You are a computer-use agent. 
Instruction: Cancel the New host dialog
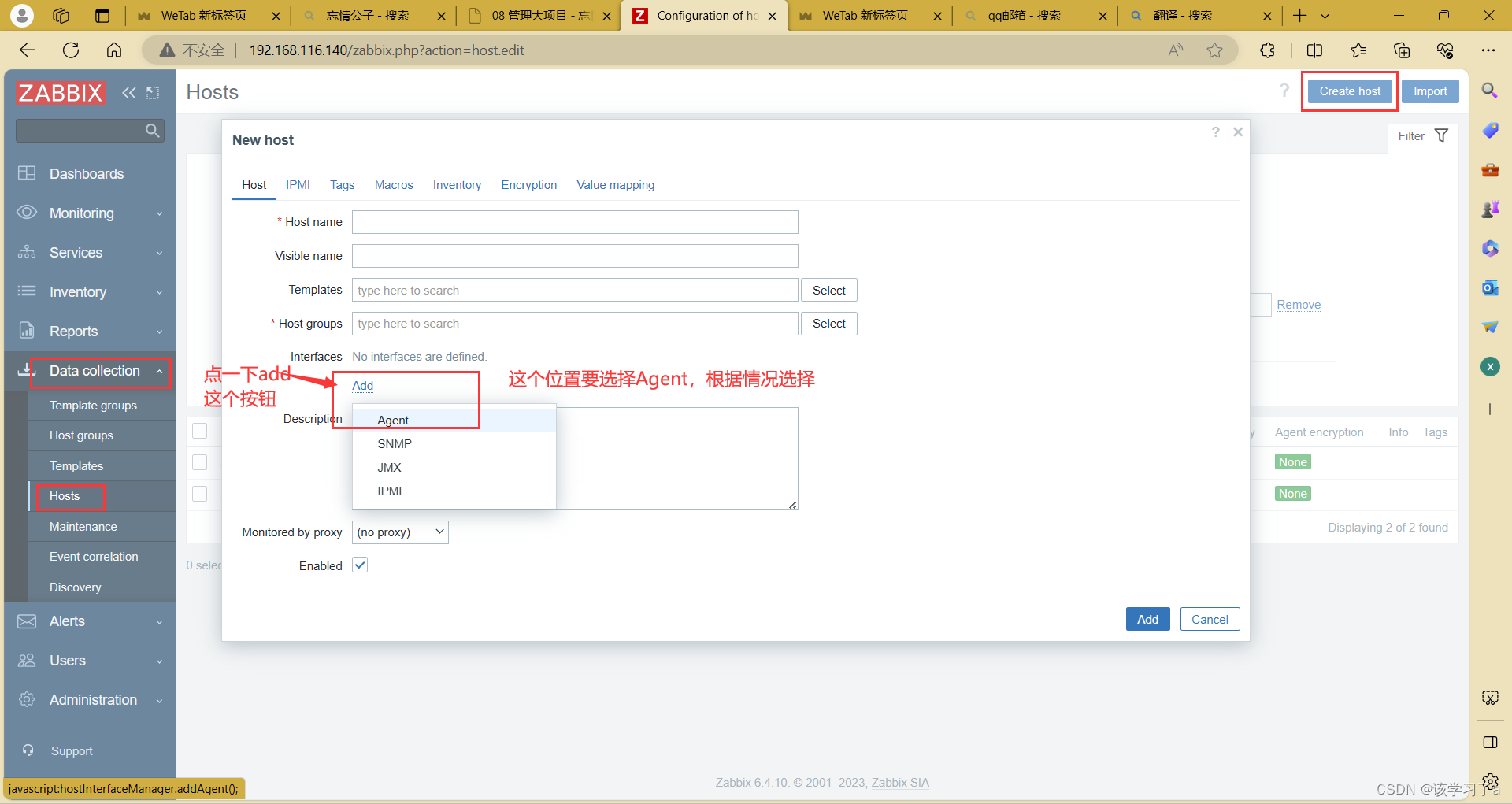click(x=1210, y=620)
